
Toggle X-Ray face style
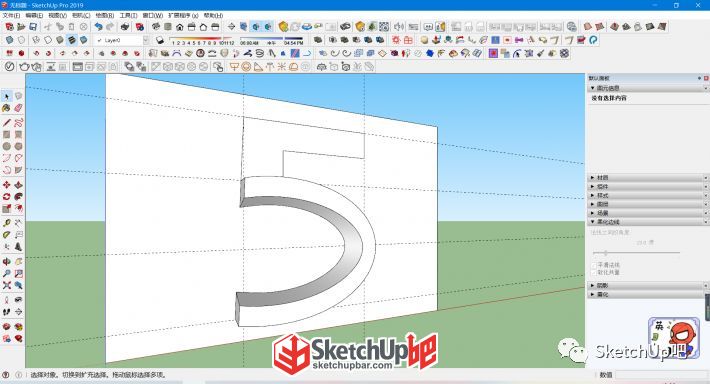[9, 40]
